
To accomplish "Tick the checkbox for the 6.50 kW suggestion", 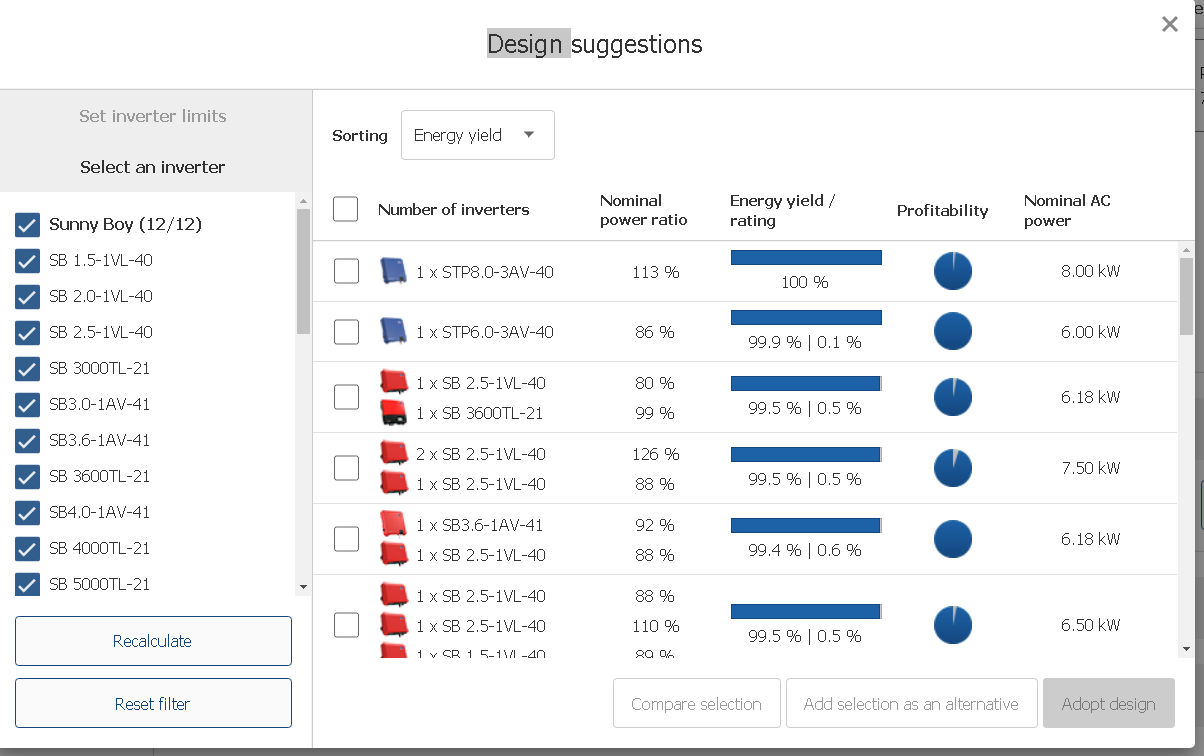I will (346, 625).
